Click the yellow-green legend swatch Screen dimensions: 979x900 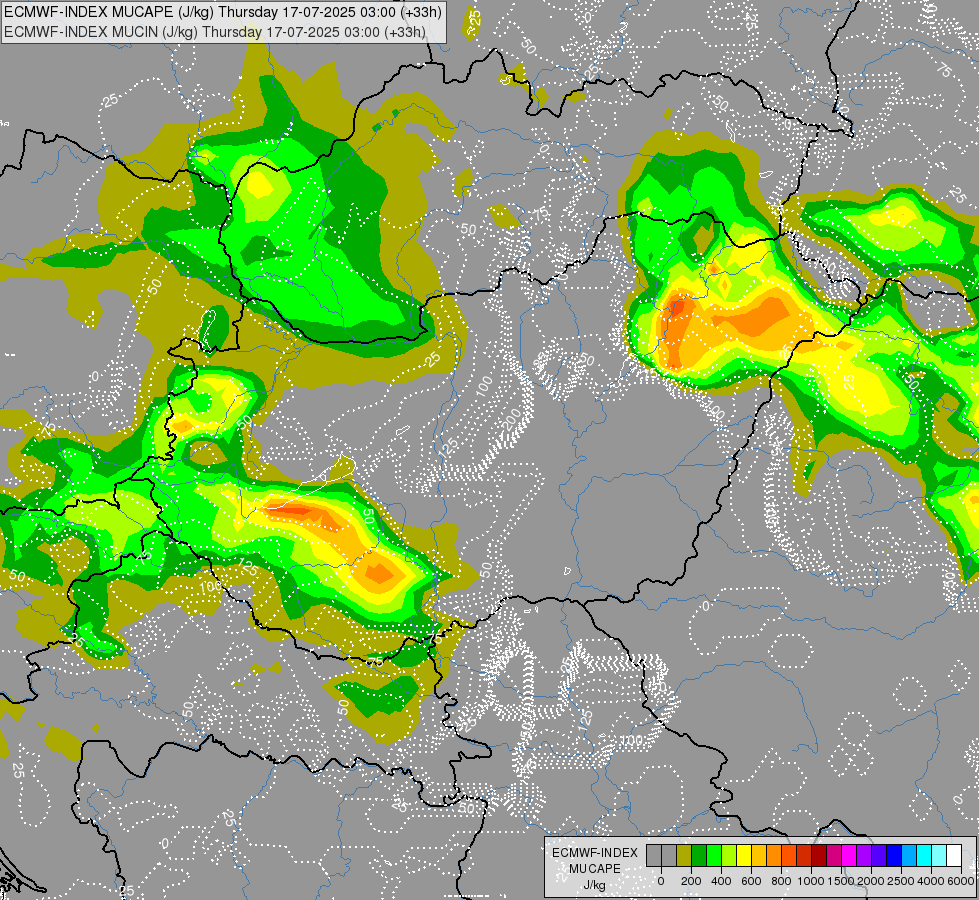click(x=729, y=855)
